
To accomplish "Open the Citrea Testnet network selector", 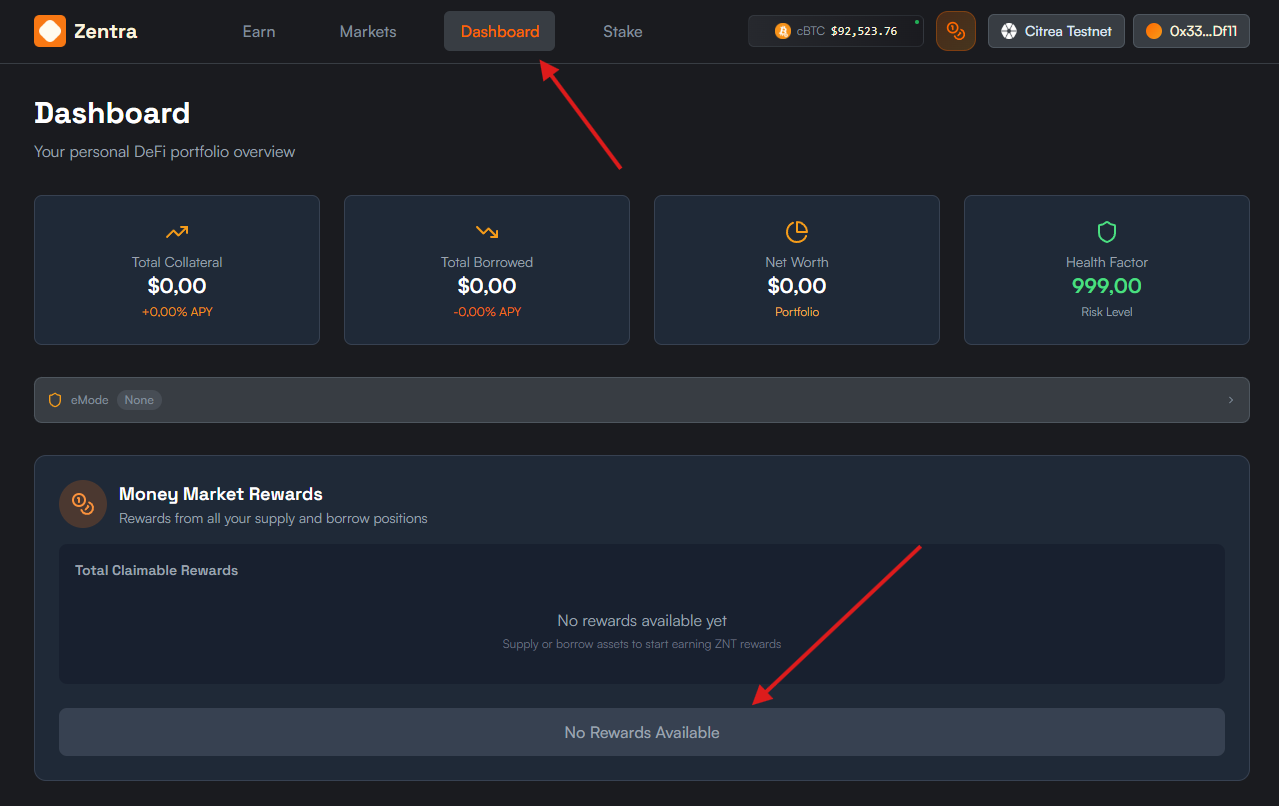I will point(1056,31).
